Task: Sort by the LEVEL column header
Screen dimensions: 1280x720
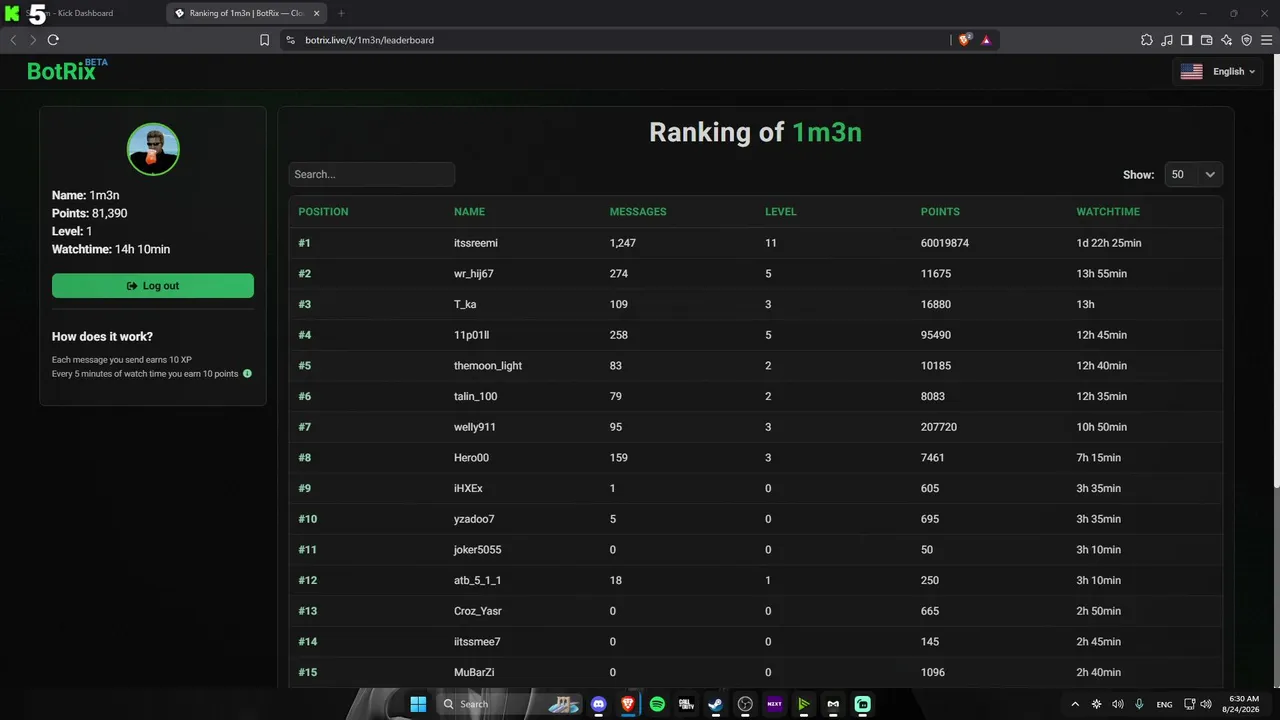Action: coord(781,212)
